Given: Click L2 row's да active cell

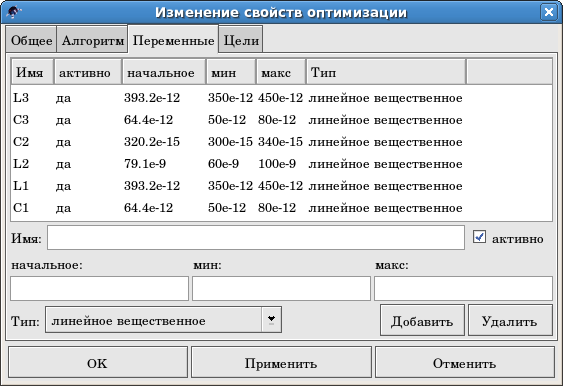Looking at the screenshot, I should (x=64, y=164).
